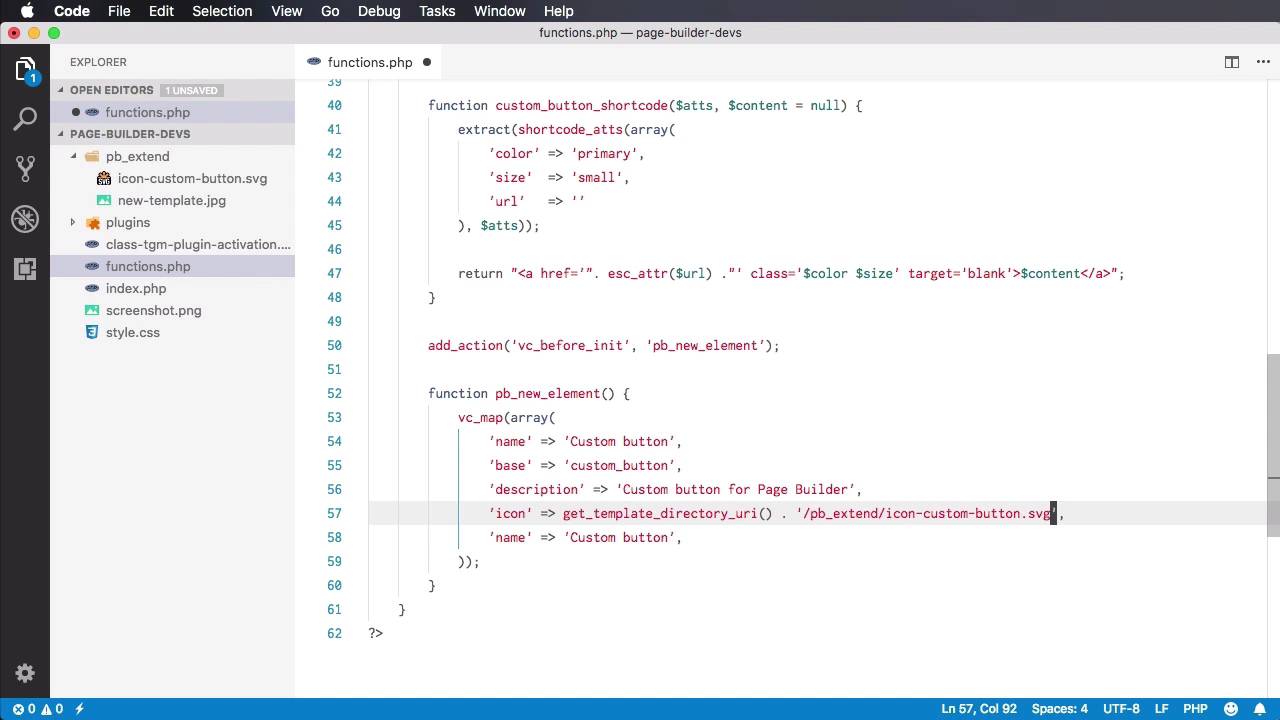This screenshot has width=1280, height=720.
Task: Change language mode via PHP item
Action: [1195, 709]
